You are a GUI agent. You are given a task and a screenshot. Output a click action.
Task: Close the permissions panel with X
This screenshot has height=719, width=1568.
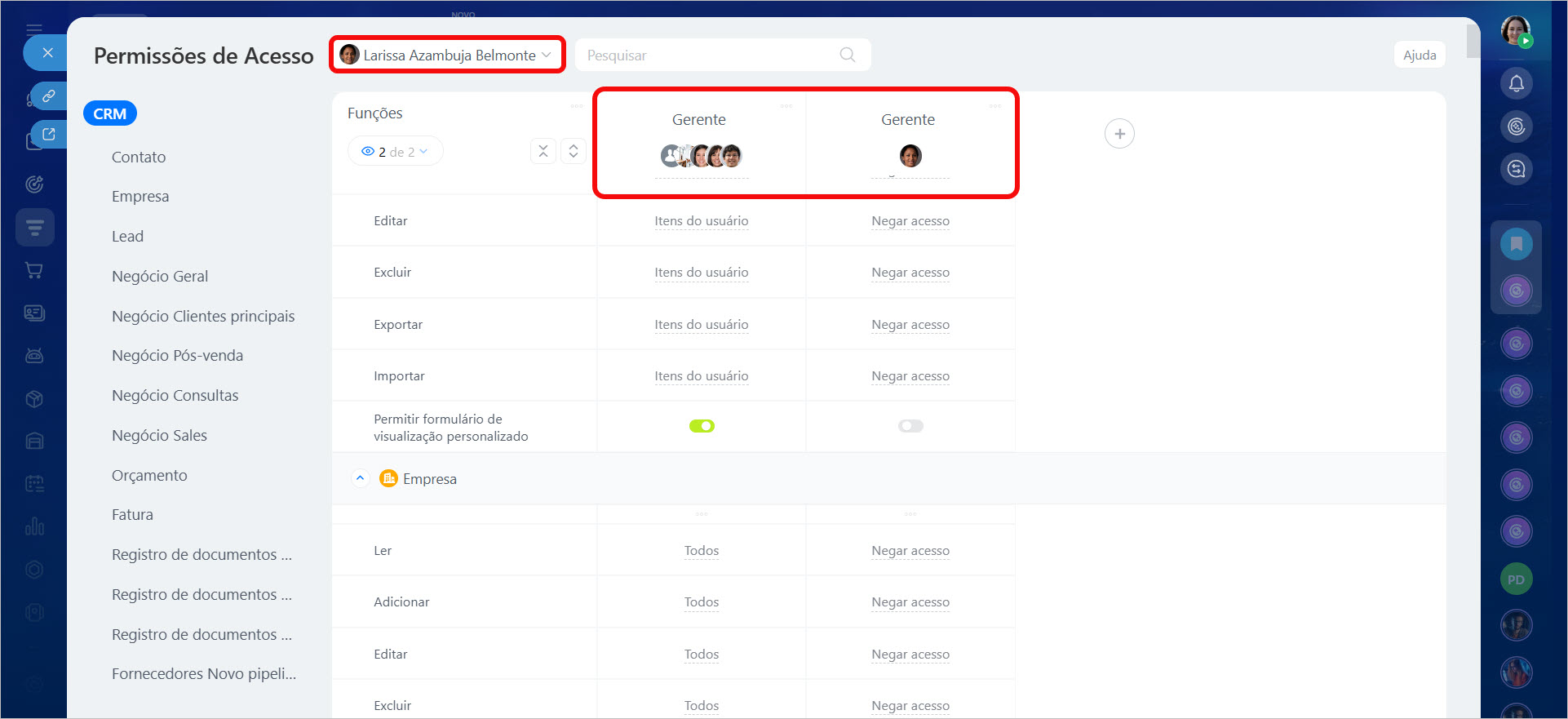click(x=47, y=53)
